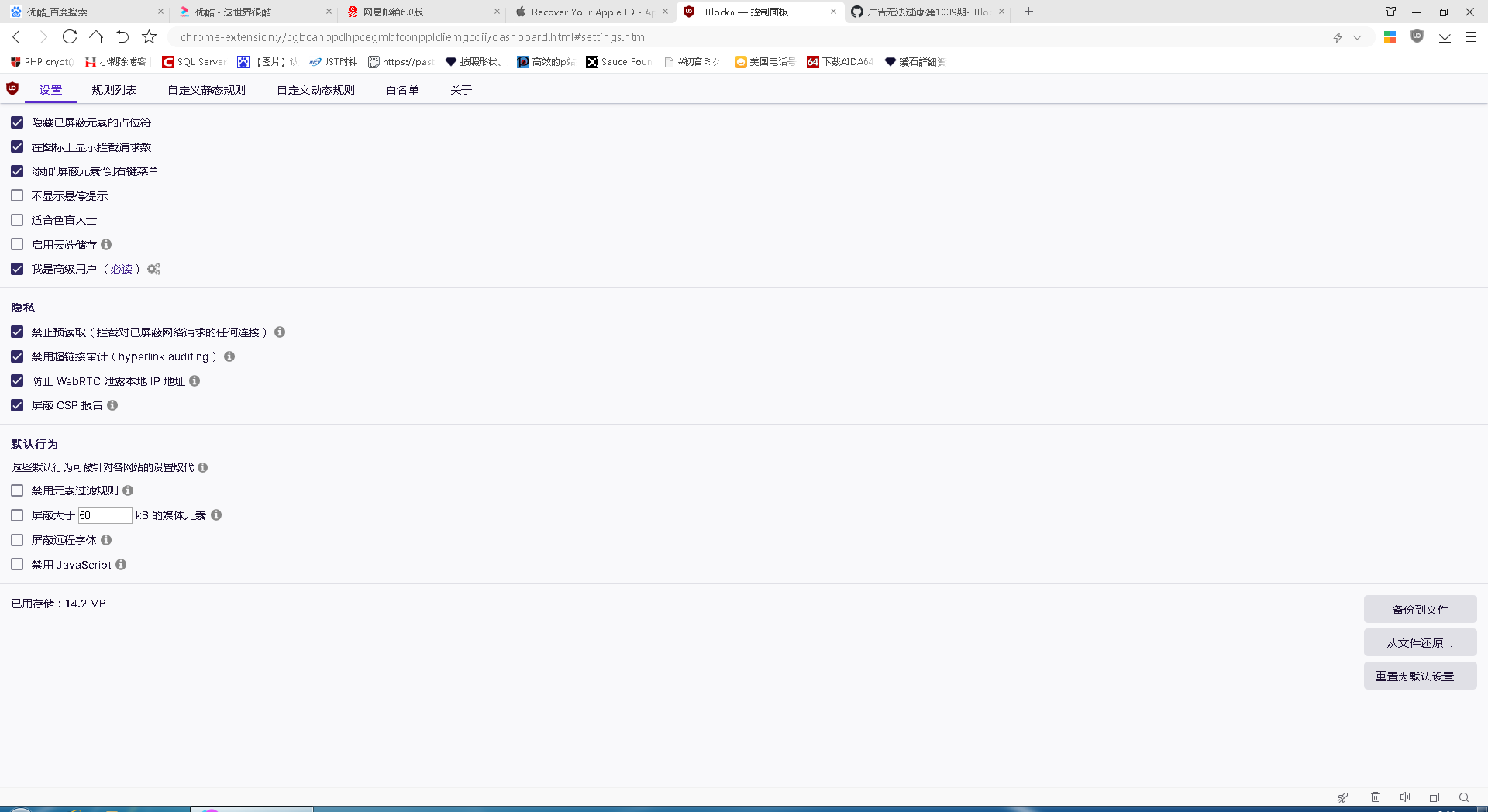This screenshot has width=1488, height=812.
Task: Enable the 适合色盲人士 checkbox
Action: 17,220
